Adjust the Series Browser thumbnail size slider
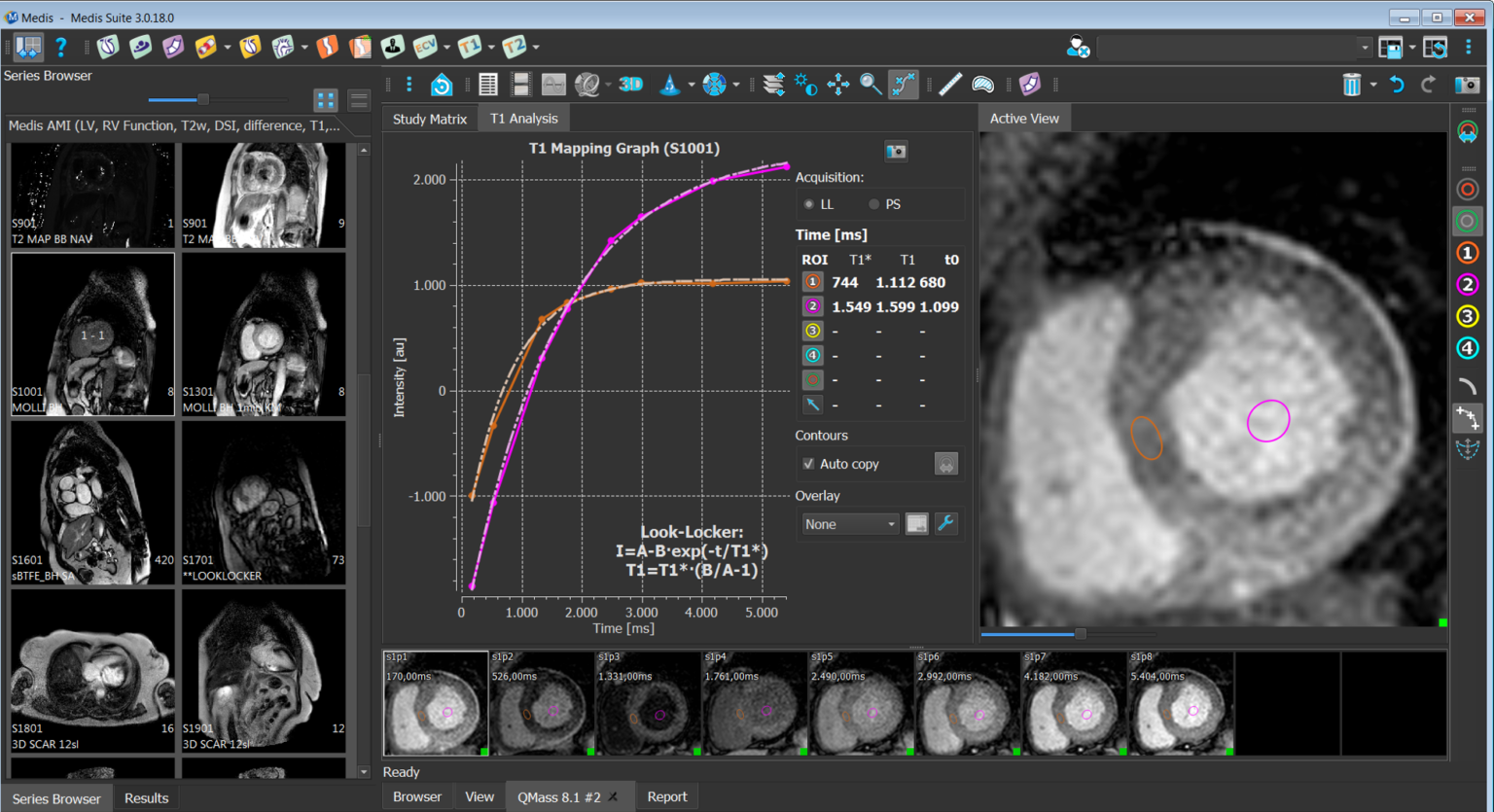 tap(202, 99)
